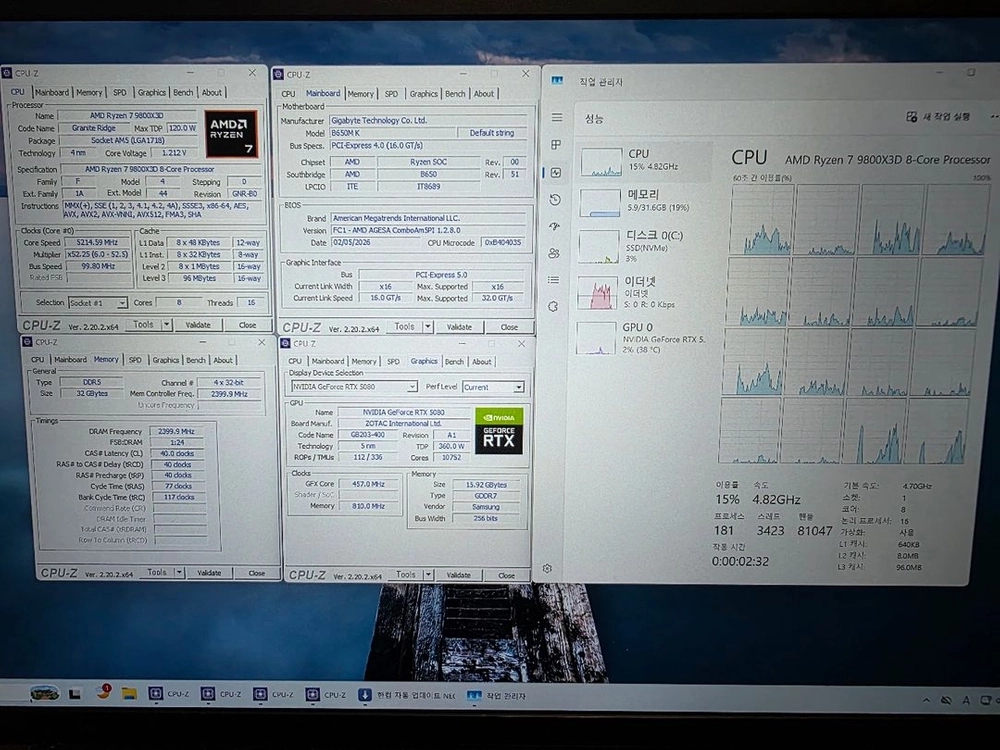Open Startup apps icon in Task Manager
Viewport: 1000px width, 750px height.
[554, 226]
